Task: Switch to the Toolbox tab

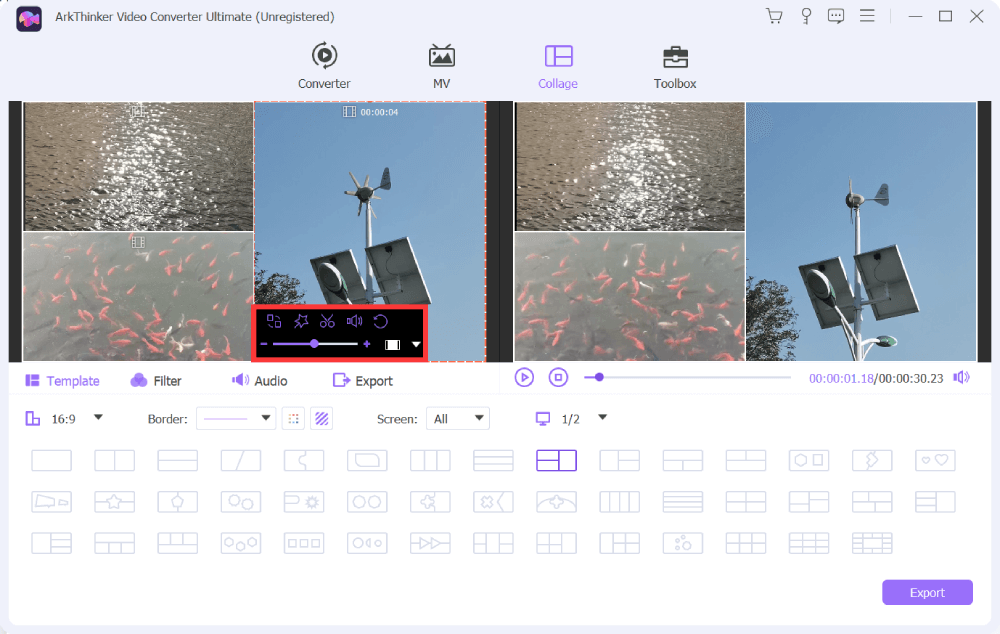Action: pos(675,66)
